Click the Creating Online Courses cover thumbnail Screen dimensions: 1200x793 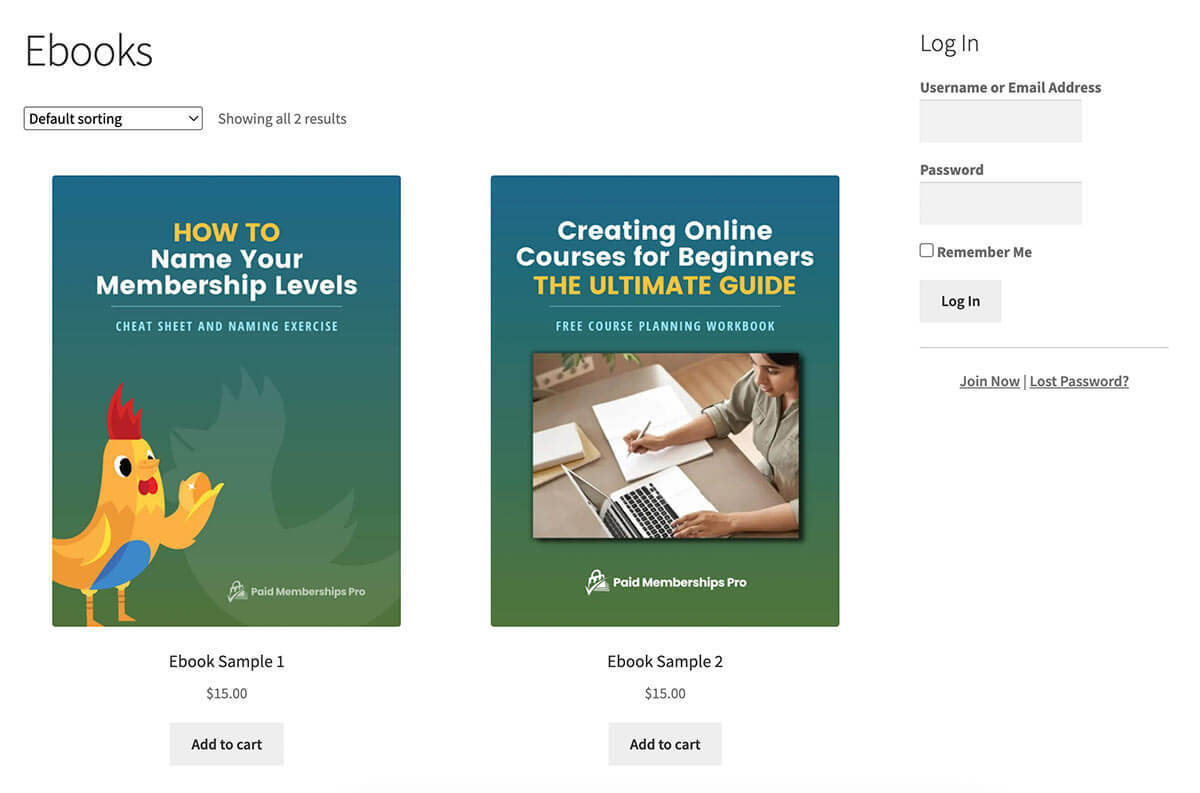pyautogui.click(x=665, y=401)
